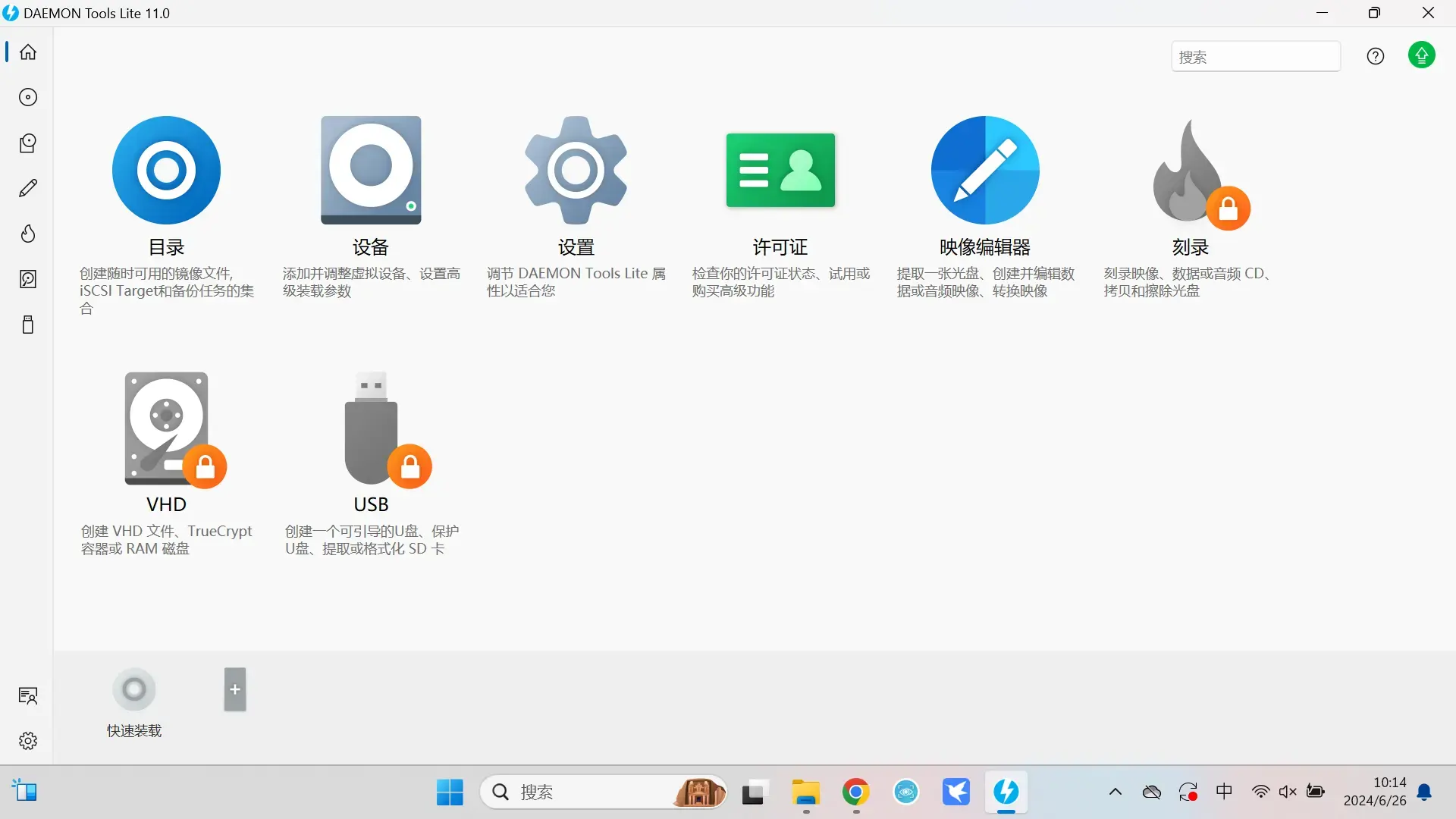Click the 目录 tile title text

[166, 247]
